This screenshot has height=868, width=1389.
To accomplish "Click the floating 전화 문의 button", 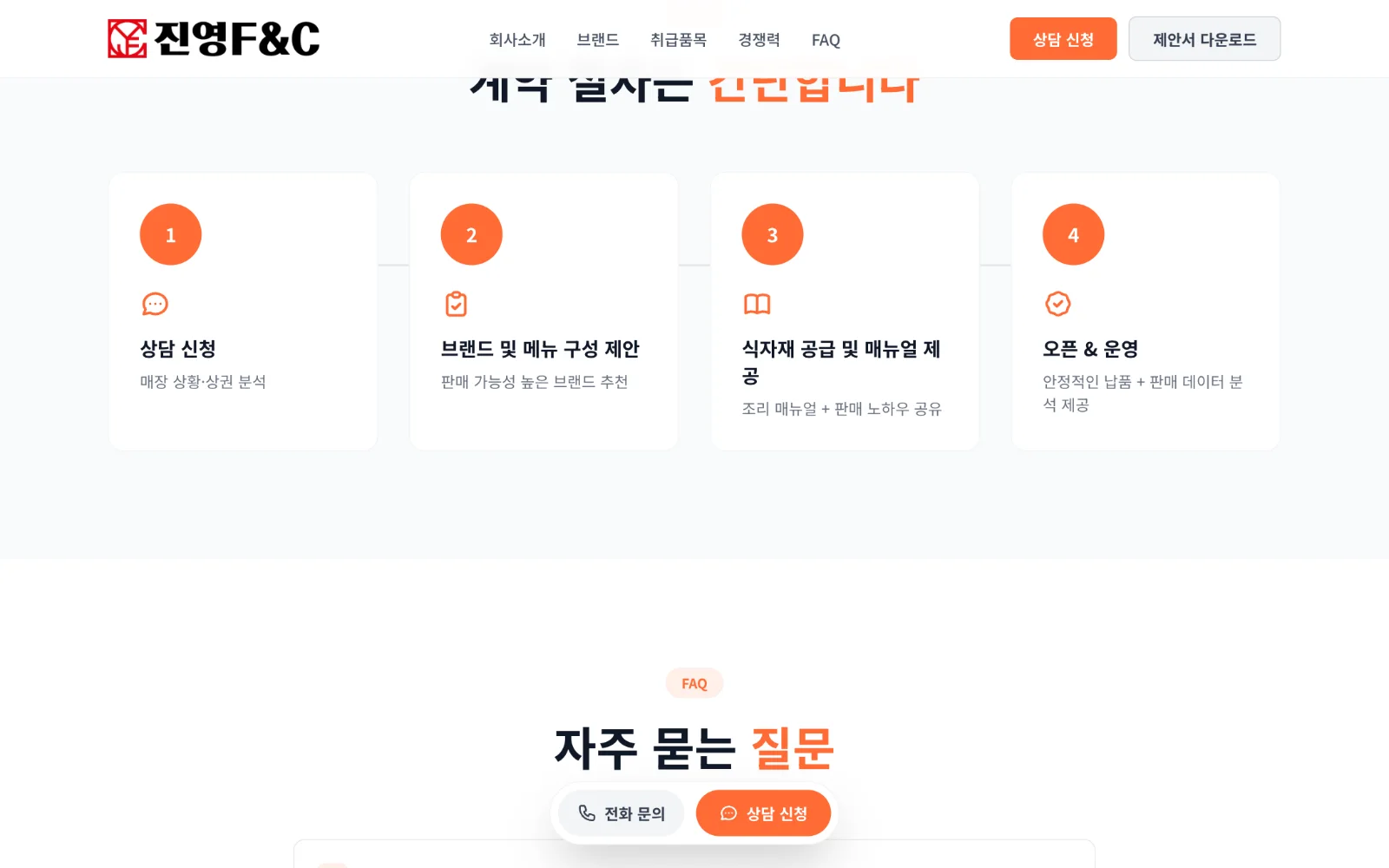I will tap(622, 813).
